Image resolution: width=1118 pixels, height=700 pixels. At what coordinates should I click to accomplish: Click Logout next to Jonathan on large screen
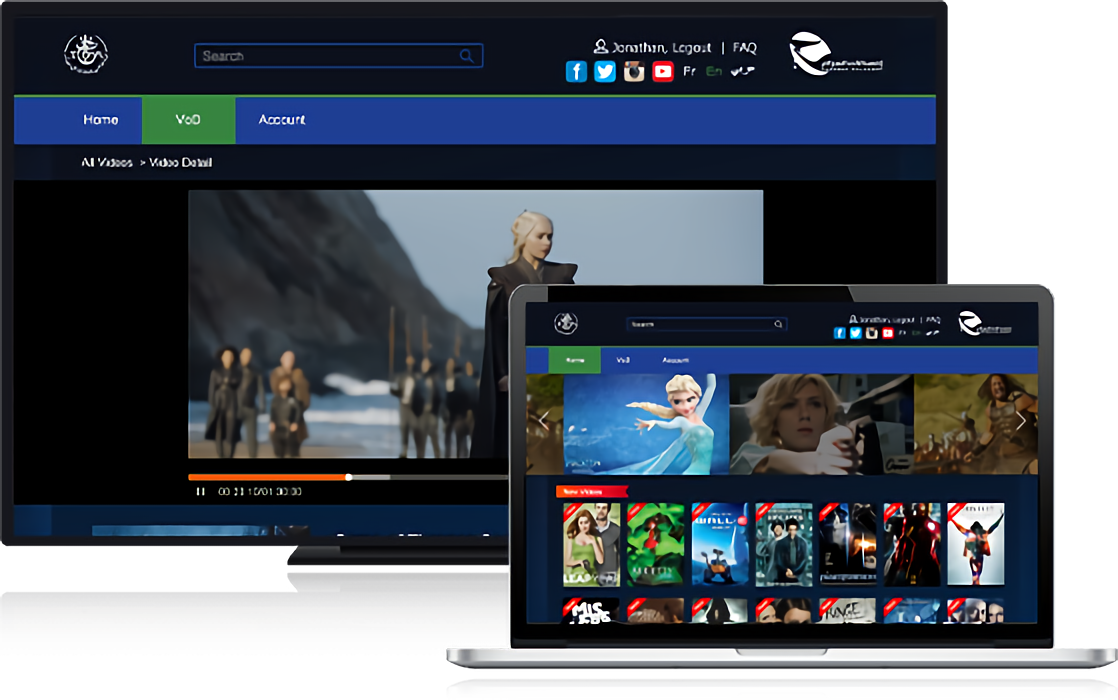coord(690,47)
